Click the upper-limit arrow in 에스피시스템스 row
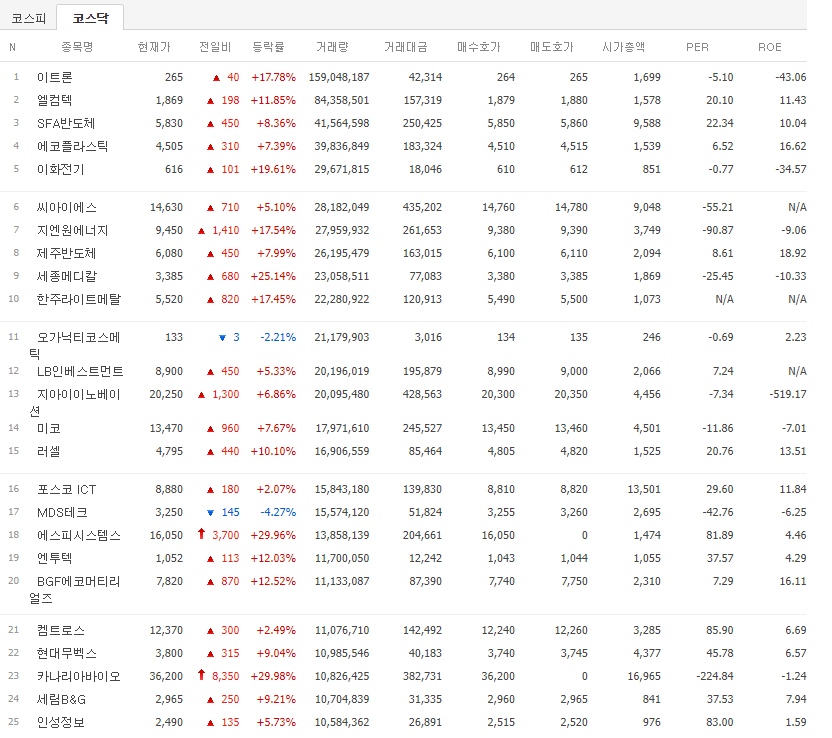Viewport: 832px width, 738px height. coord(201,534)
